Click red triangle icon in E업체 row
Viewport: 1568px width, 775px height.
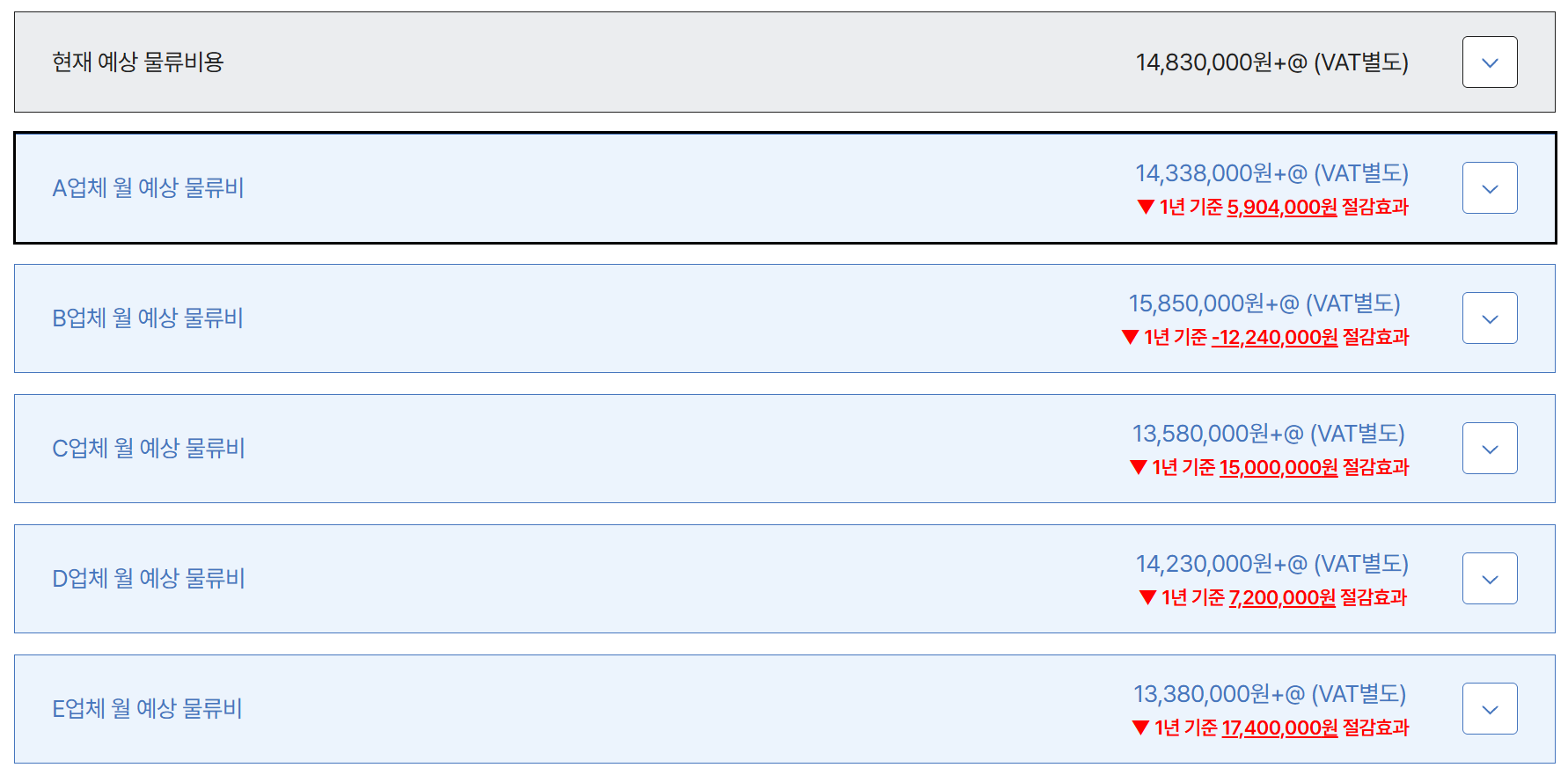coord(1141,727)
